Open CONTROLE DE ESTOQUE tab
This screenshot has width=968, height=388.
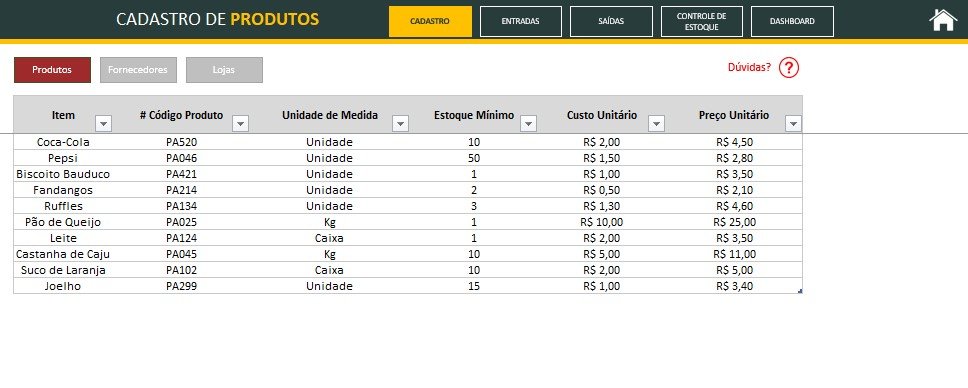[x=701, y=22]
